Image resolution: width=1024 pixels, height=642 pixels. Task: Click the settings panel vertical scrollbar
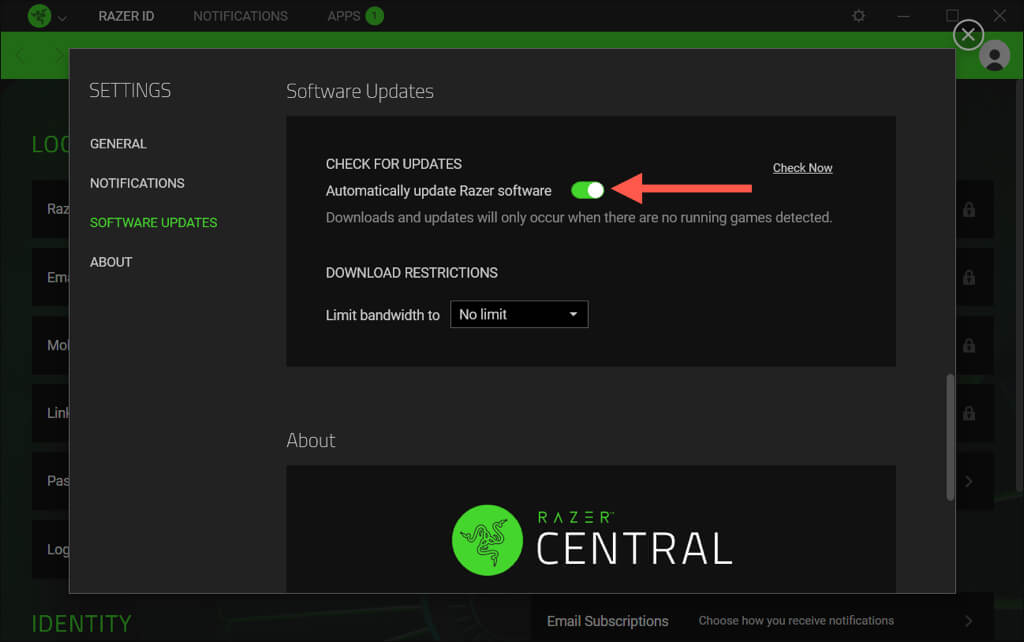tap(950, 438)
